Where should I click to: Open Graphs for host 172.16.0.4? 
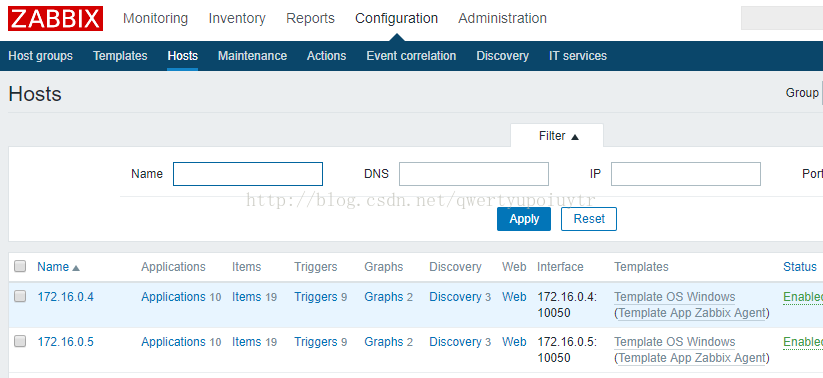384,297
